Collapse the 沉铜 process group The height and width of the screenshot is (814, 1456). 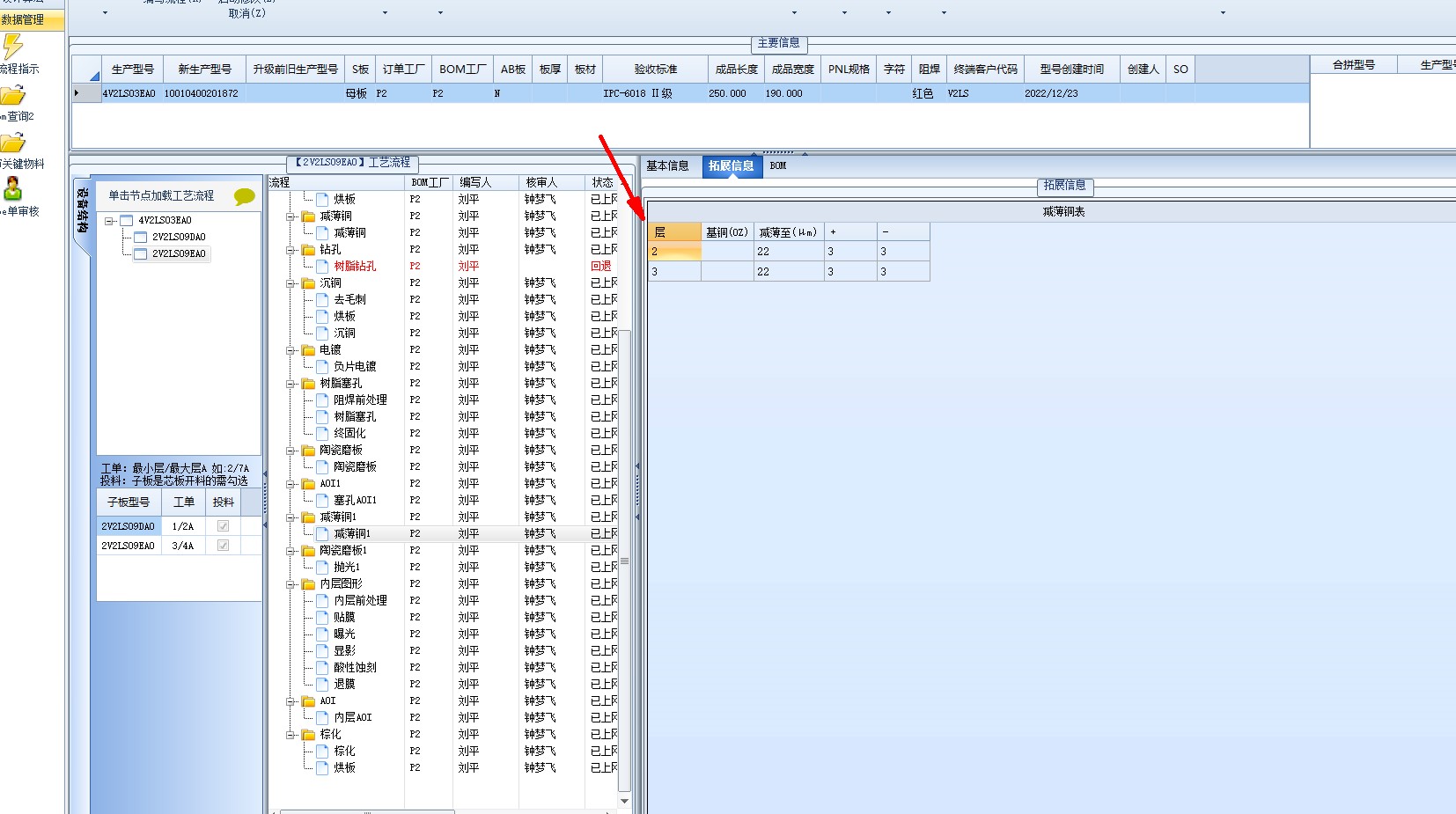(290, 283)
